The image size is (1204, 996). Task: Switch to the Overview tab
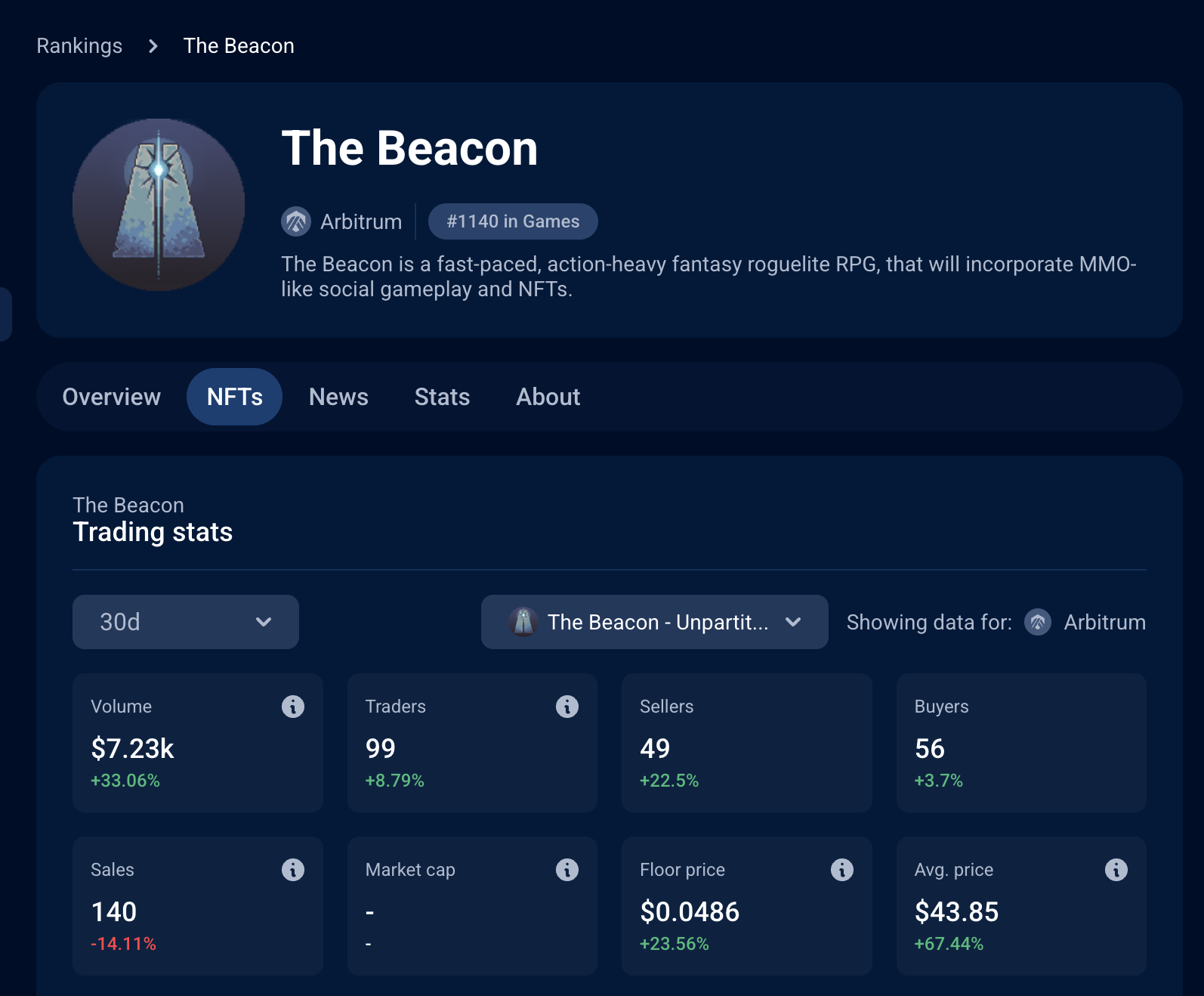[x=112, y=397]
